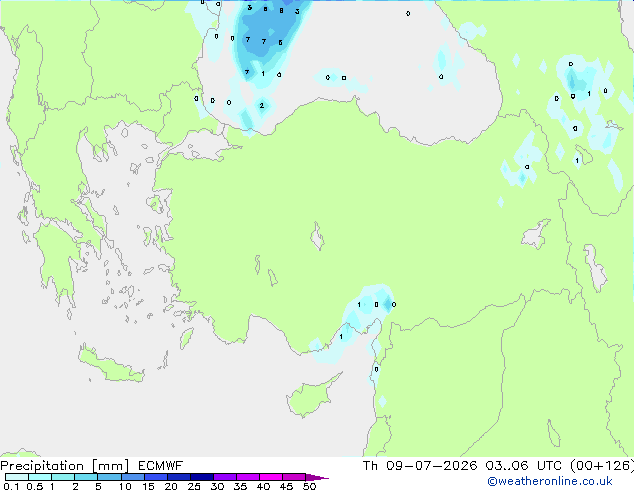Click the 25 mm dark blue legend swatch

202,477
